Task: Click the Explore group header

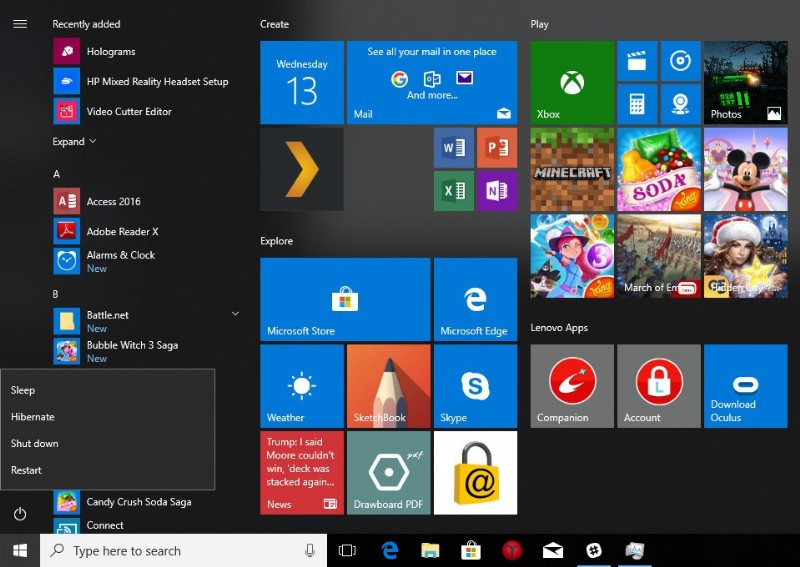Action: coord(276,241)
